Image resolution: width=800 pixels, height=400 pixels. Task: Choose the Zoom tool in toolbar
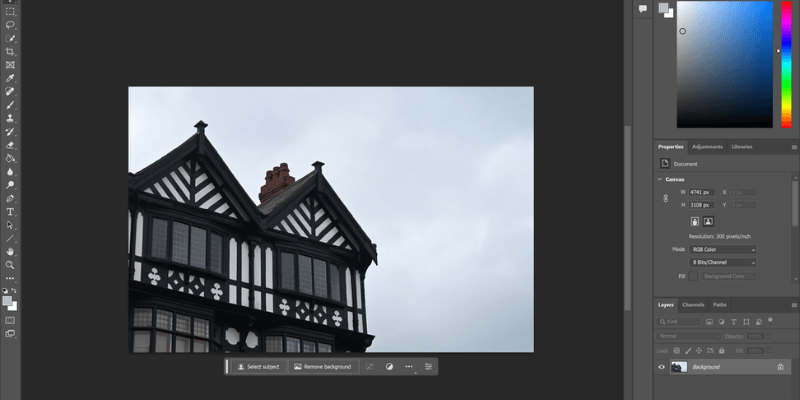point(10,265)
